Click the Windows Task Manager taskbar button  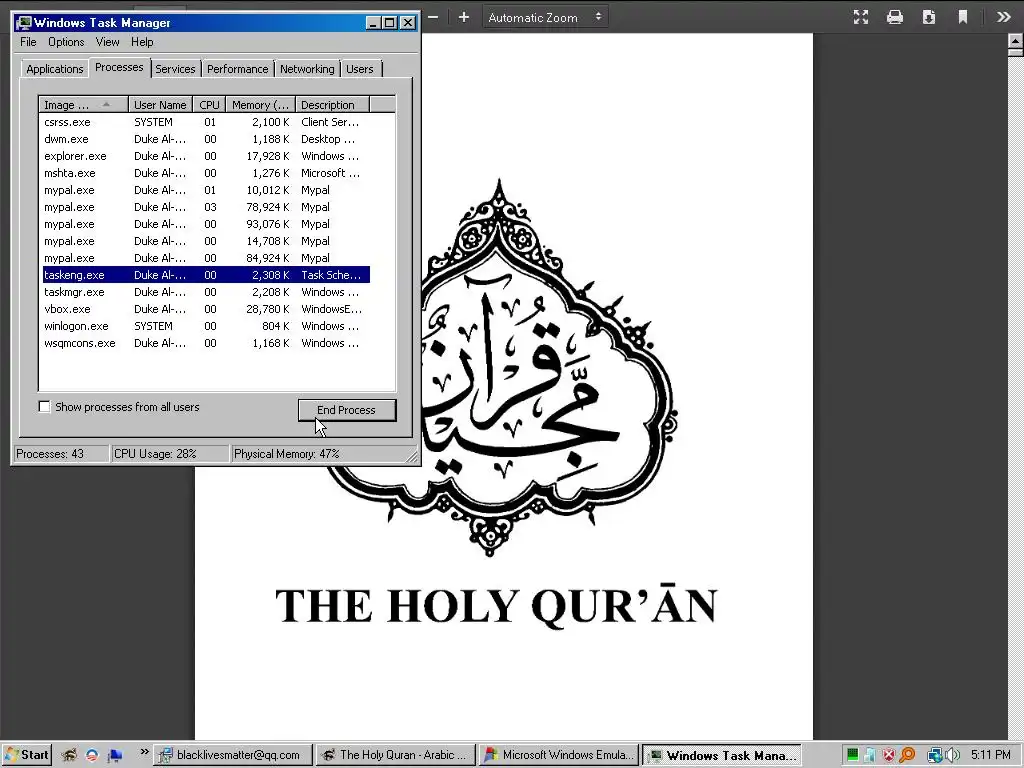point(722,755)
